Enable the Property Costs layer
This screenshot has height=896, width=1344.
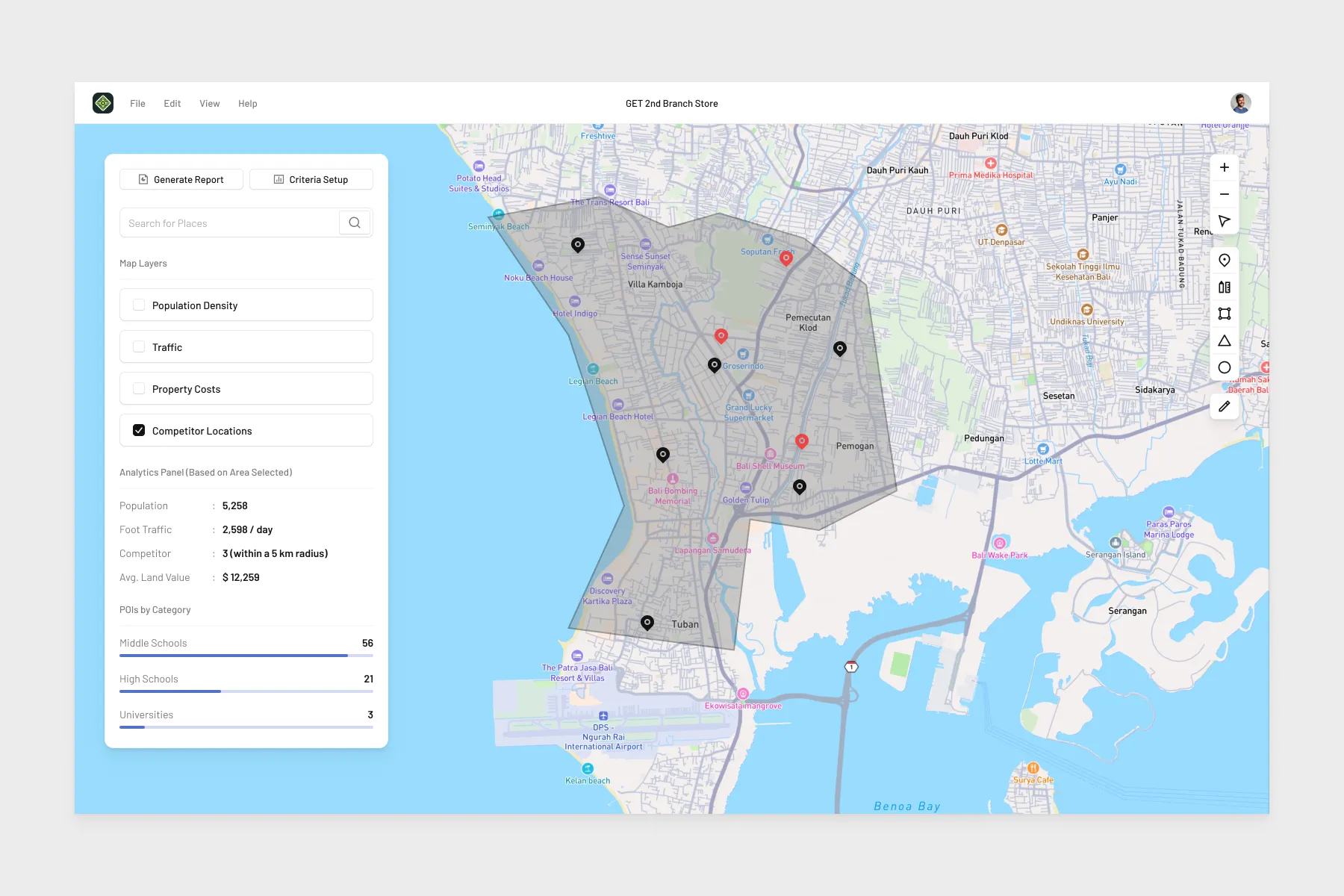[139, 388]
